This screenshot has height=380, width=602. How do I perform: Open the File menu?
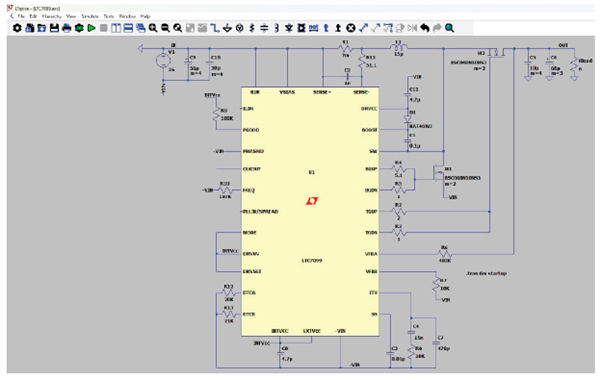(x=21, y=17)
